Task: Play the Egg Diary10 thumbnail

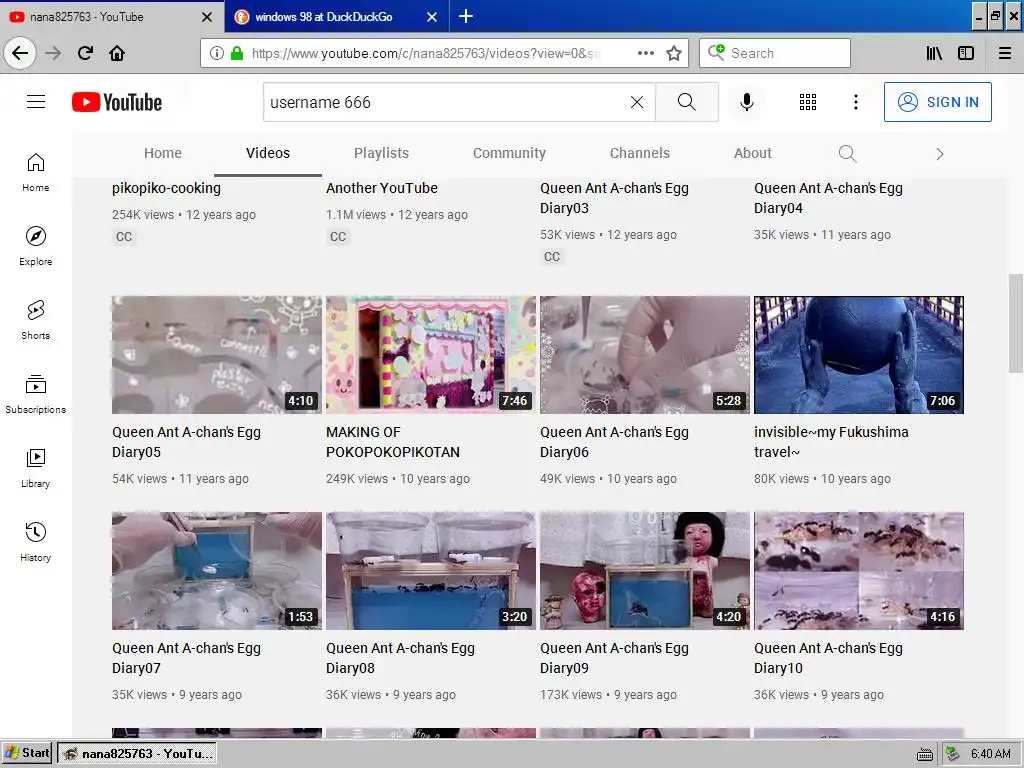Action: (859, 571)
